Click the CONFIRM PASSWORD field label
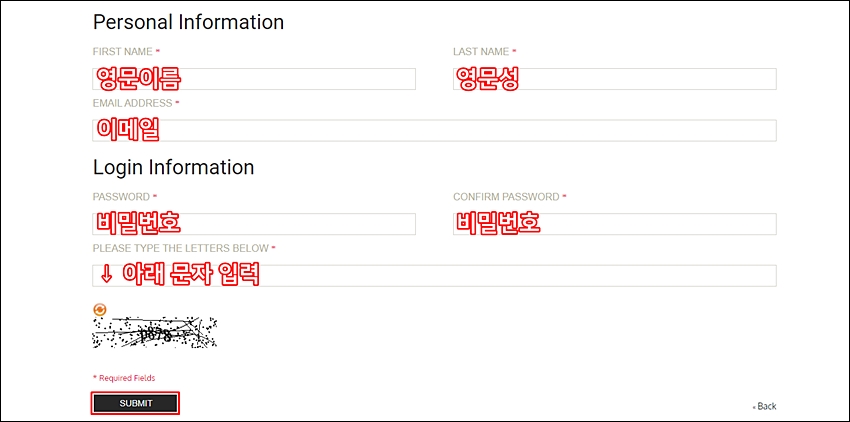The height and width of the screenshot is (422, 850). (506, 196)
